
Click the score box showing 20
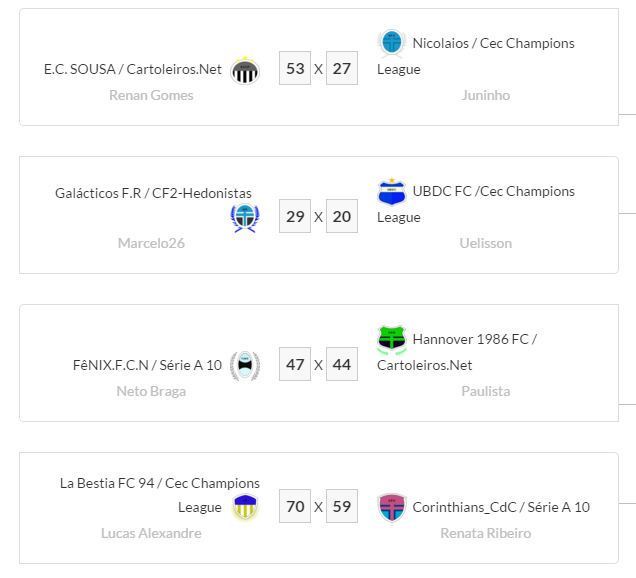tap(342, 217)
